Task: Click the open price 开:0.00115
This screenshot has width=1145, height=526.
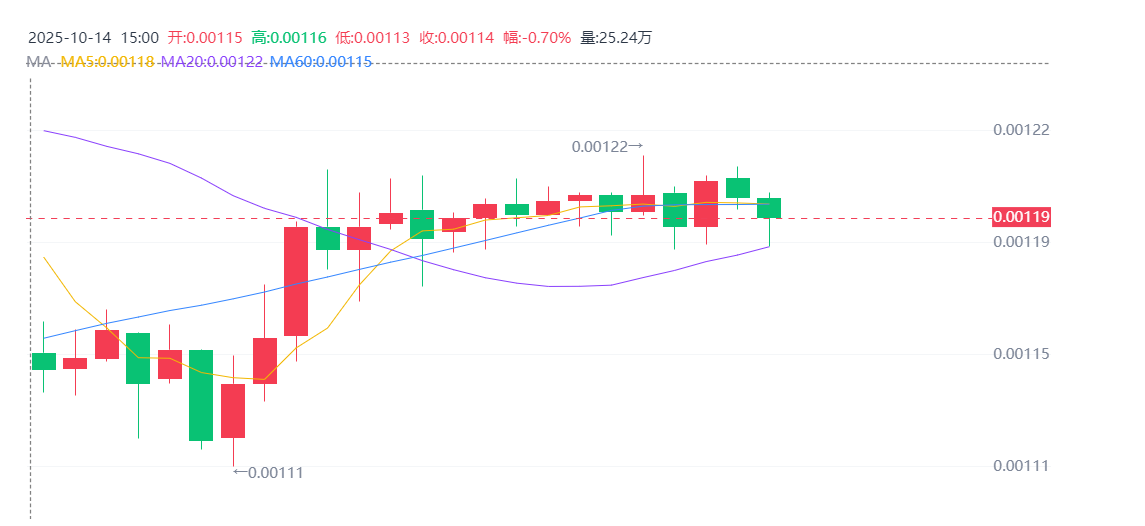Action: click(205, 38)
